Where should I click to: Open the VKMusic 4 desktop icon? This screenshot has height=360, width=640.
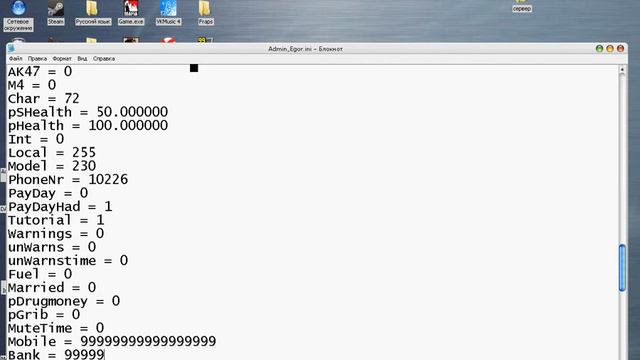[x=168, y=13]
